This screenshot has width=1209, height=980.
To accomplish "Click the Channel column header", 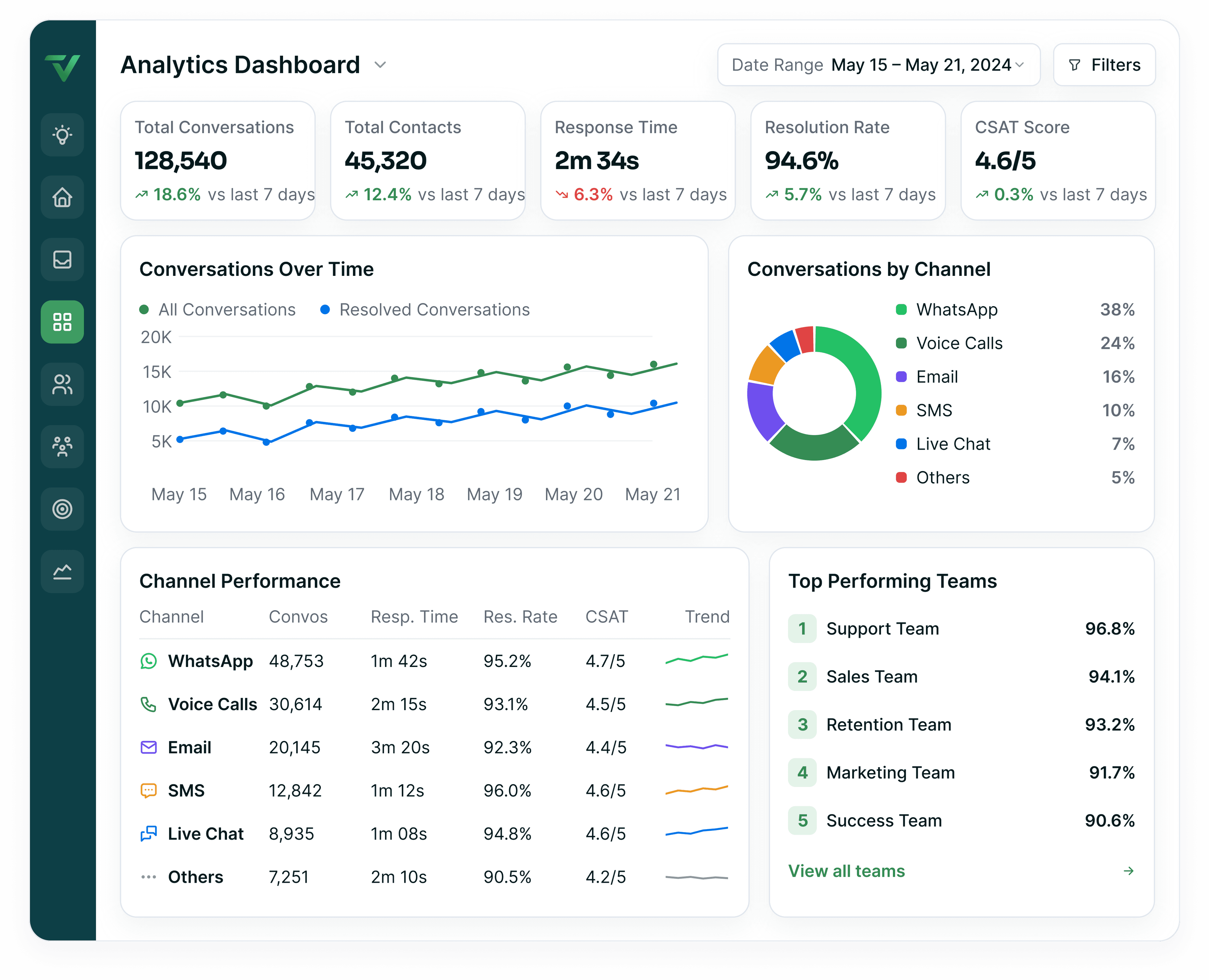I will coord(172,617).
